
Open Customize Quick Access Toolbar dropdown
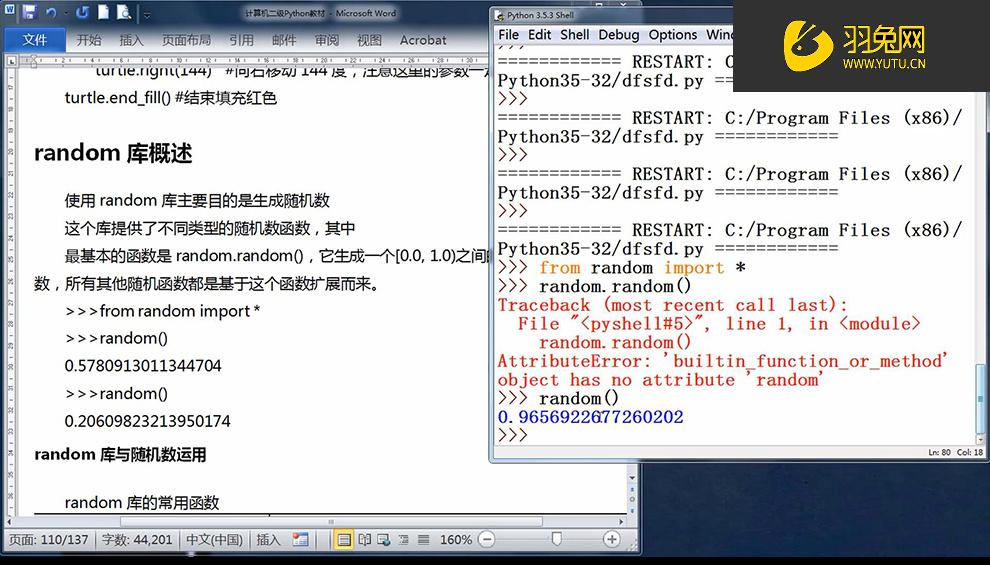[x=146, y=14]
